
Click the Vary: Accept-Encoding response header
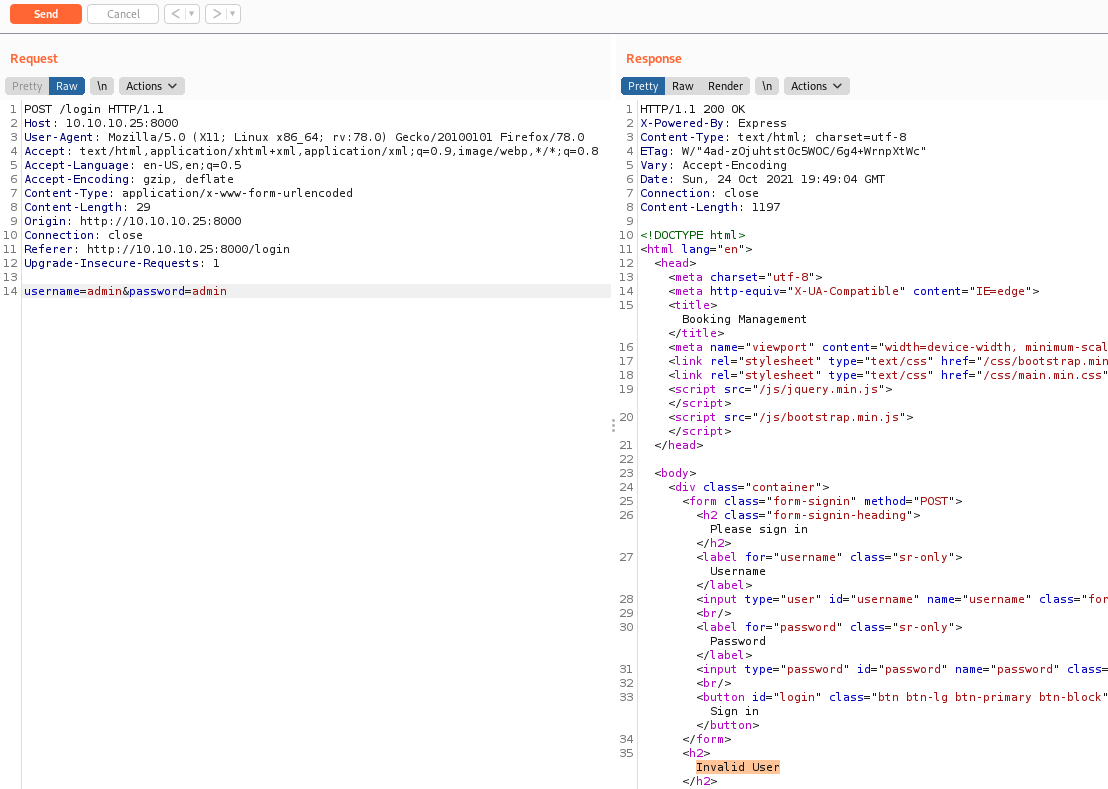point(713,165)
